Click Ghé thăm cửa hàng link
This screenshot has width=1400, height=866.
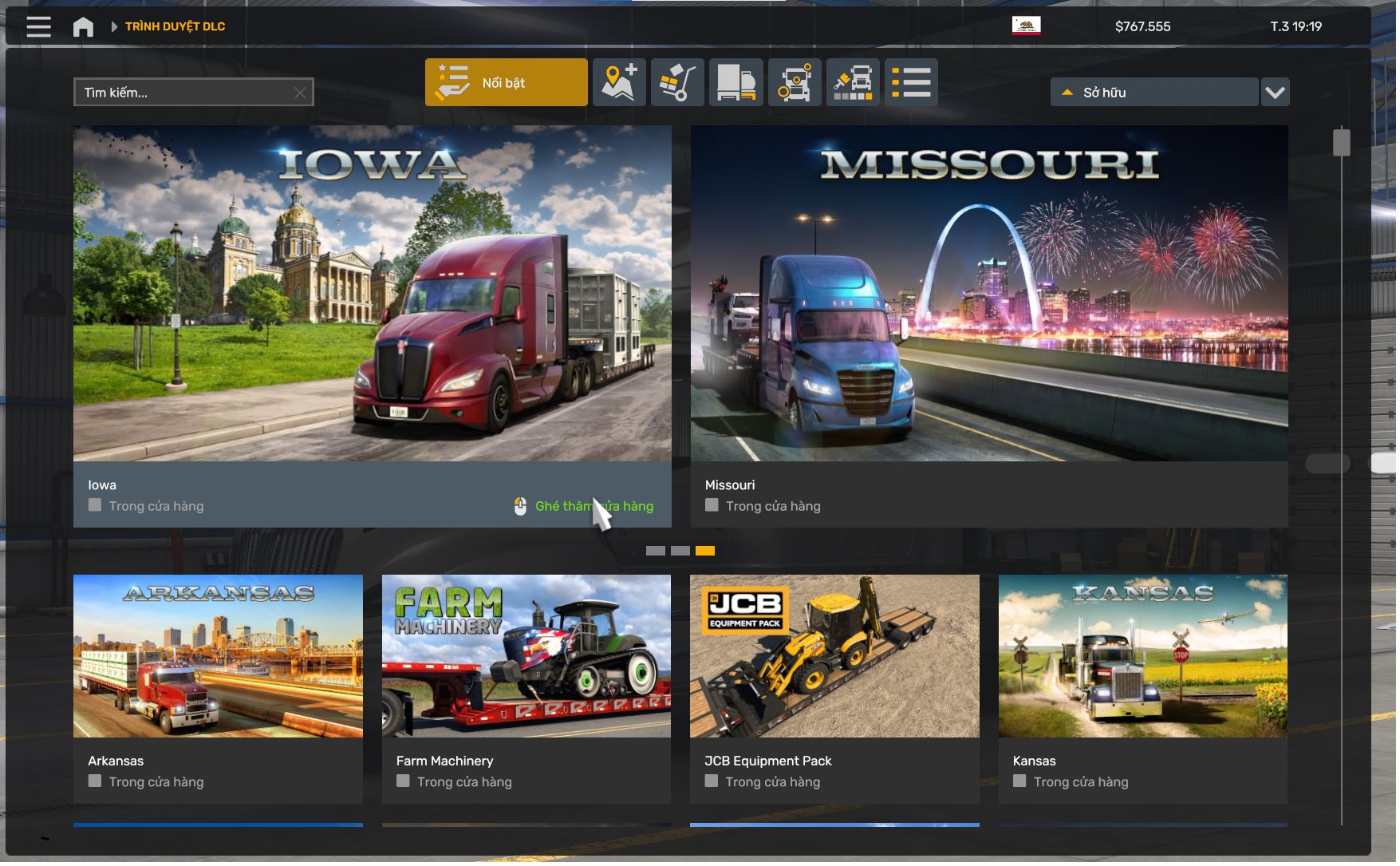[x=594, y=506]
